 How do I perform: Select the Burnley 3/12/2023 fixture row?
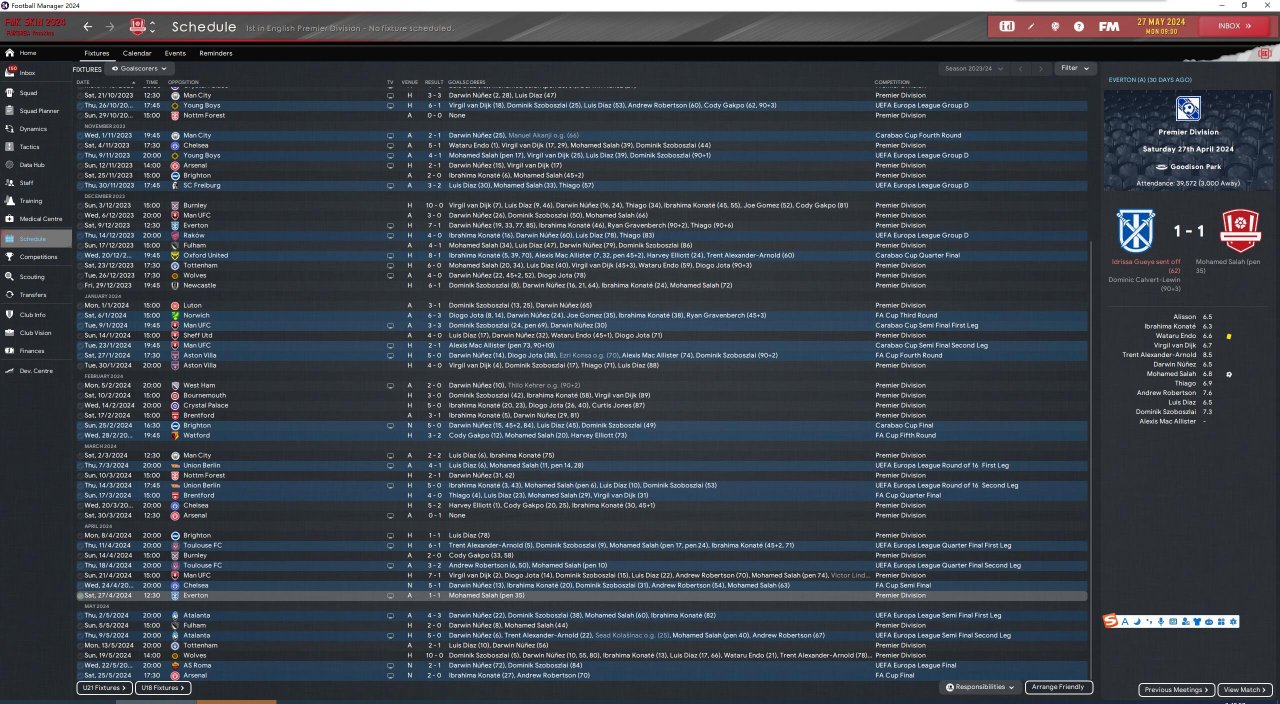(581, 205)
